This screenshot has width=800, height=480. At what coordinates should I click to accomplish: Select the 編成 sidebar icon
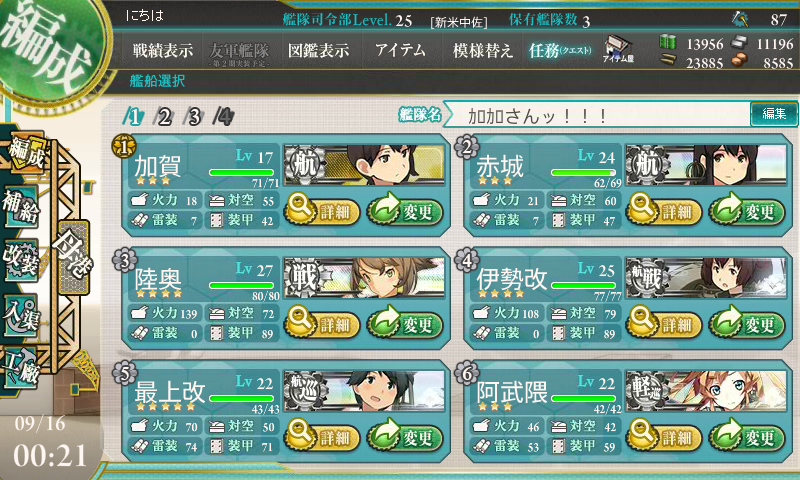pos(24,153)
